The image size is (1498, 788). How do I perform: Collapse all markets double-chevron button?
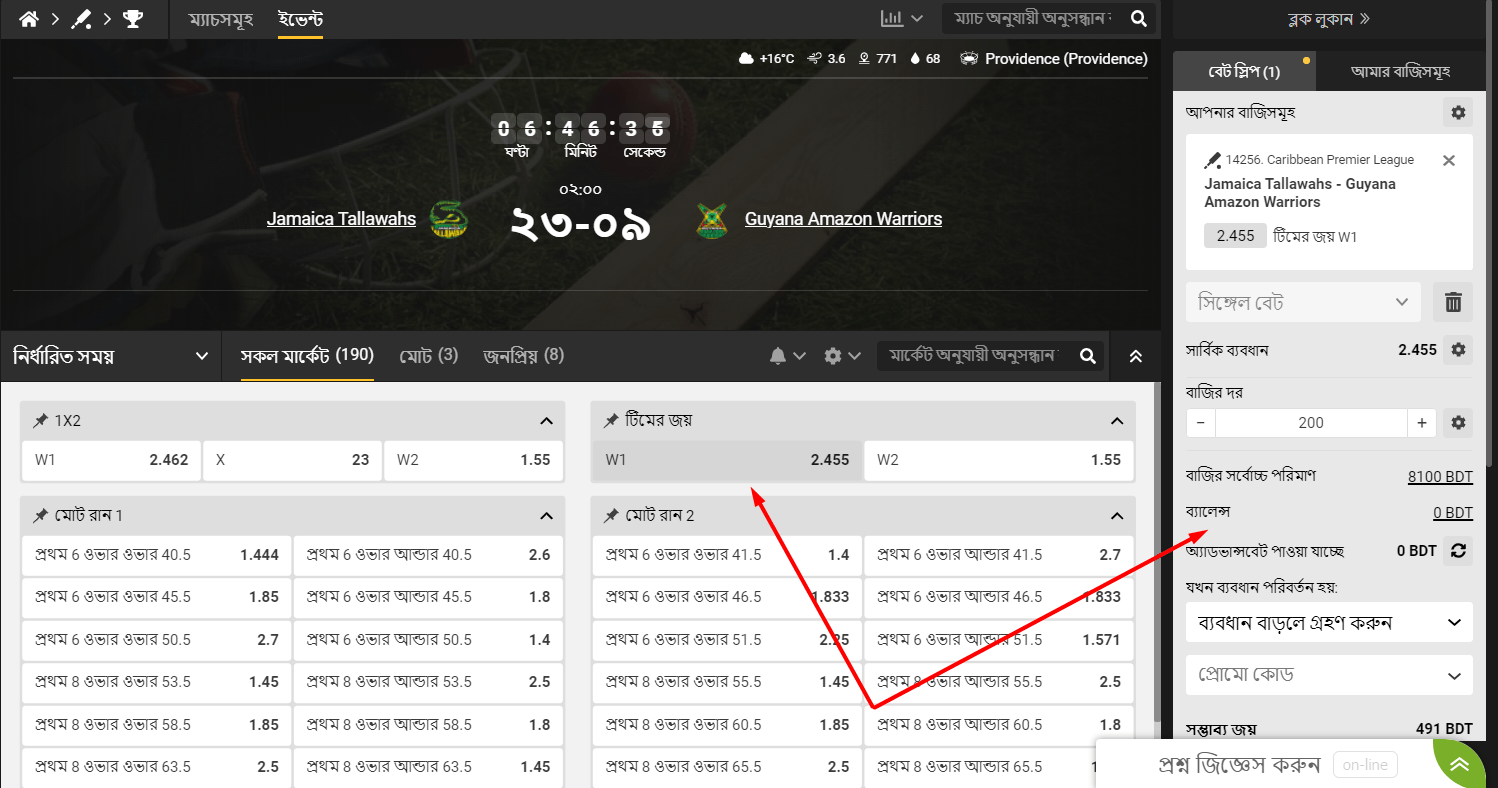(x=1135, y=355)
